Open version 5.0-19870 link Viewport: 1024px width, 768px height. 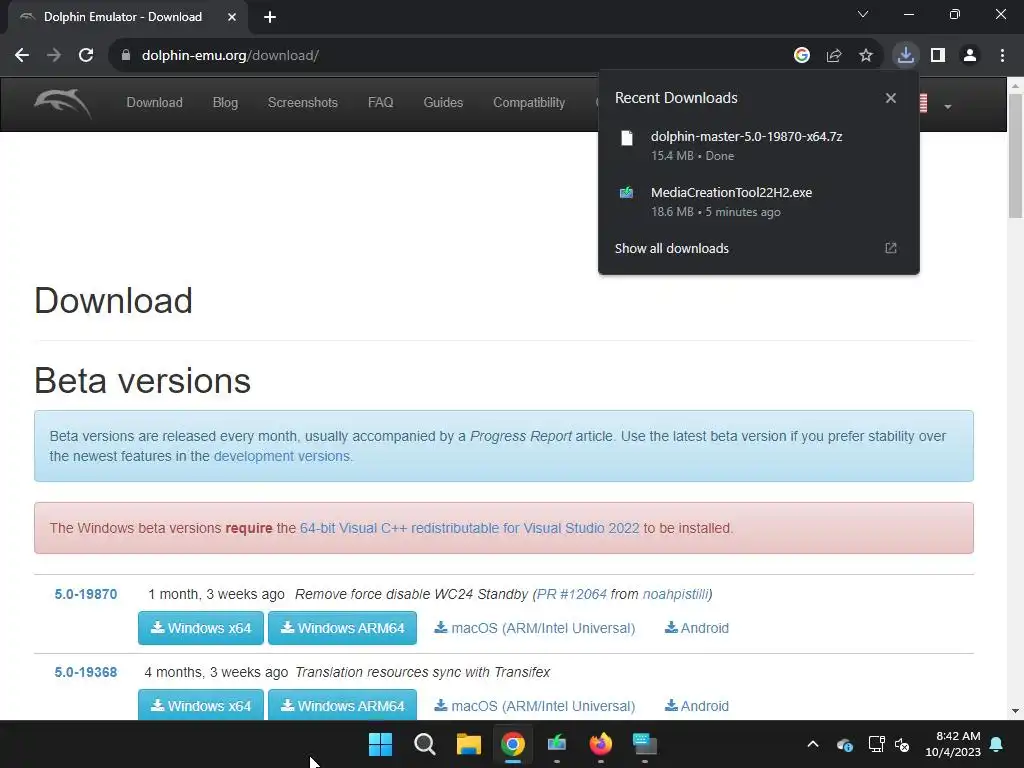pyautogui.click(x=86, y=594)
